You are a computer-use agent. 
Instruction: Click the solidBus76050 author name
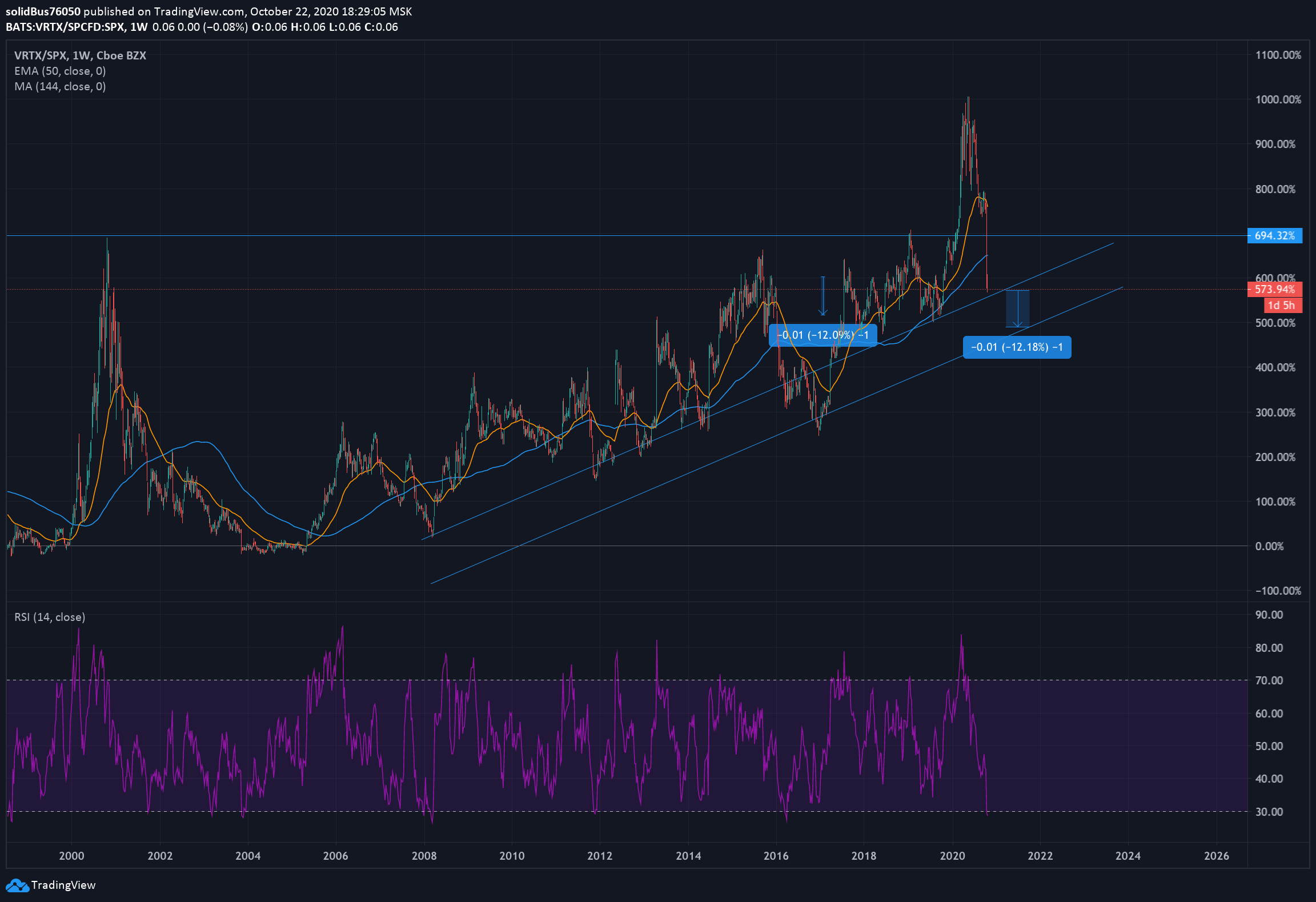(43, 11)
